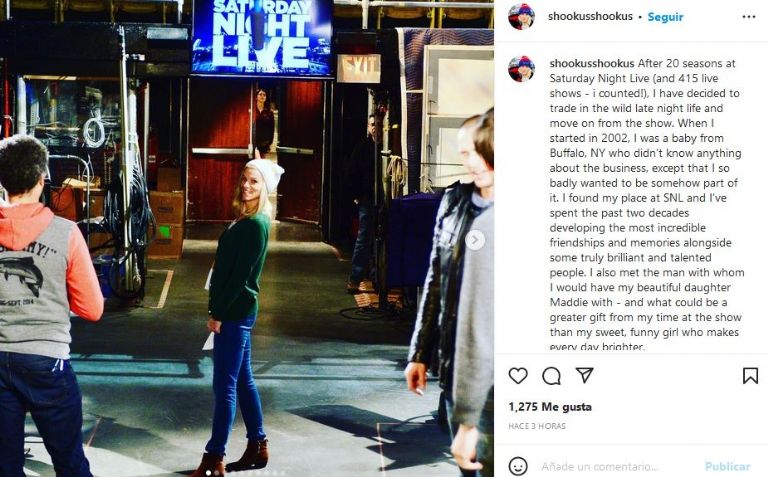Image resolution: width=768 pixels, height=477 pixels.
Task: Save post with bookmark icon
Action: tap(750, 376)
